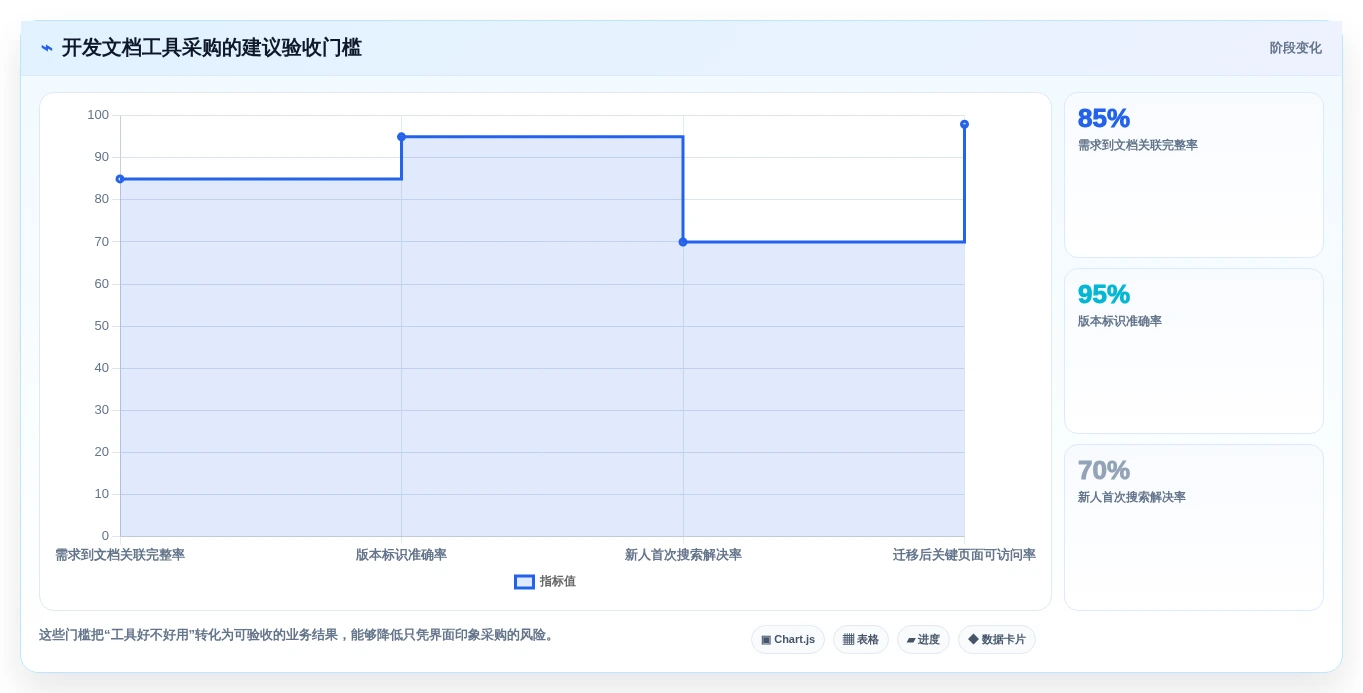The width and height of the screenshot is (1363, 693).
Task: Open the 85% 需求到文档关联完整率 card
Action: tap(1194, 175)
